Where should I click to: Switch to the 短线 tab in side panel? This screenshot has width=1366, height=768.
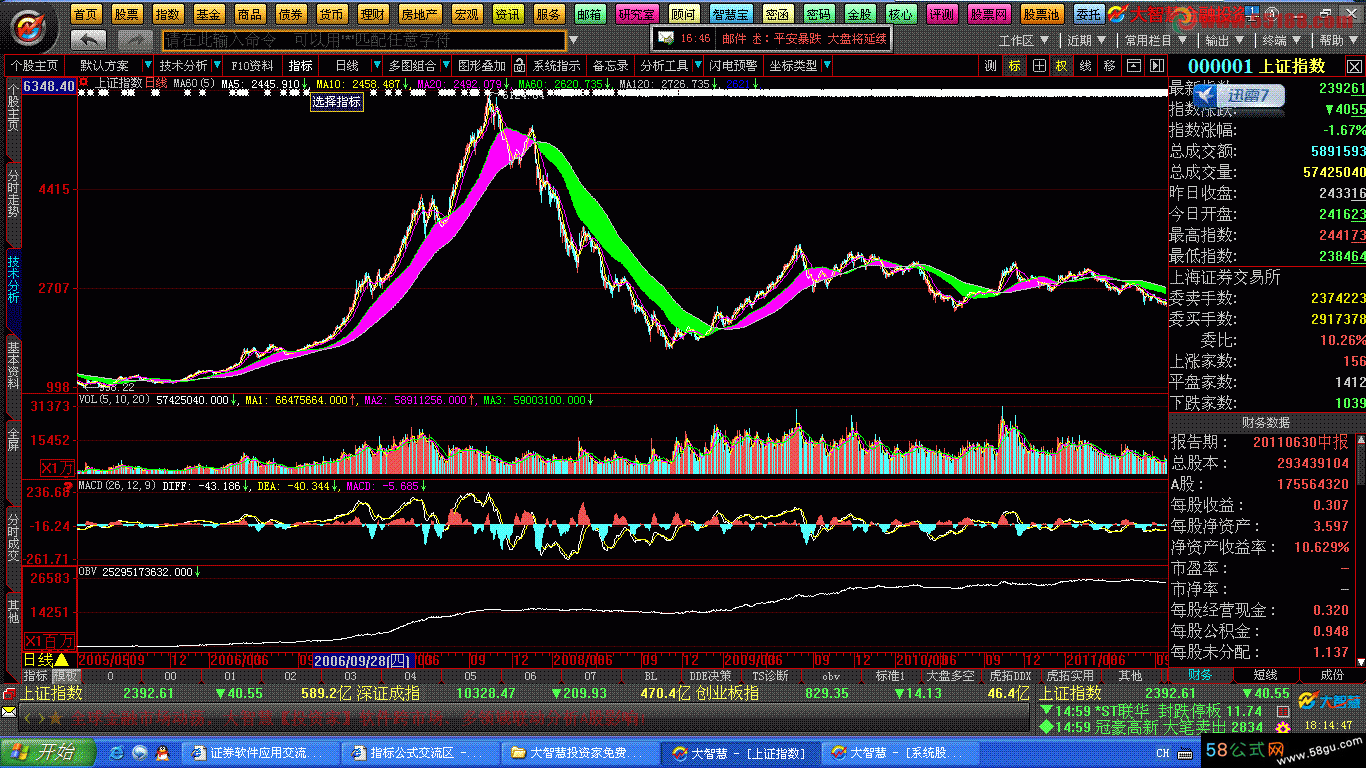coord(1265,676)
